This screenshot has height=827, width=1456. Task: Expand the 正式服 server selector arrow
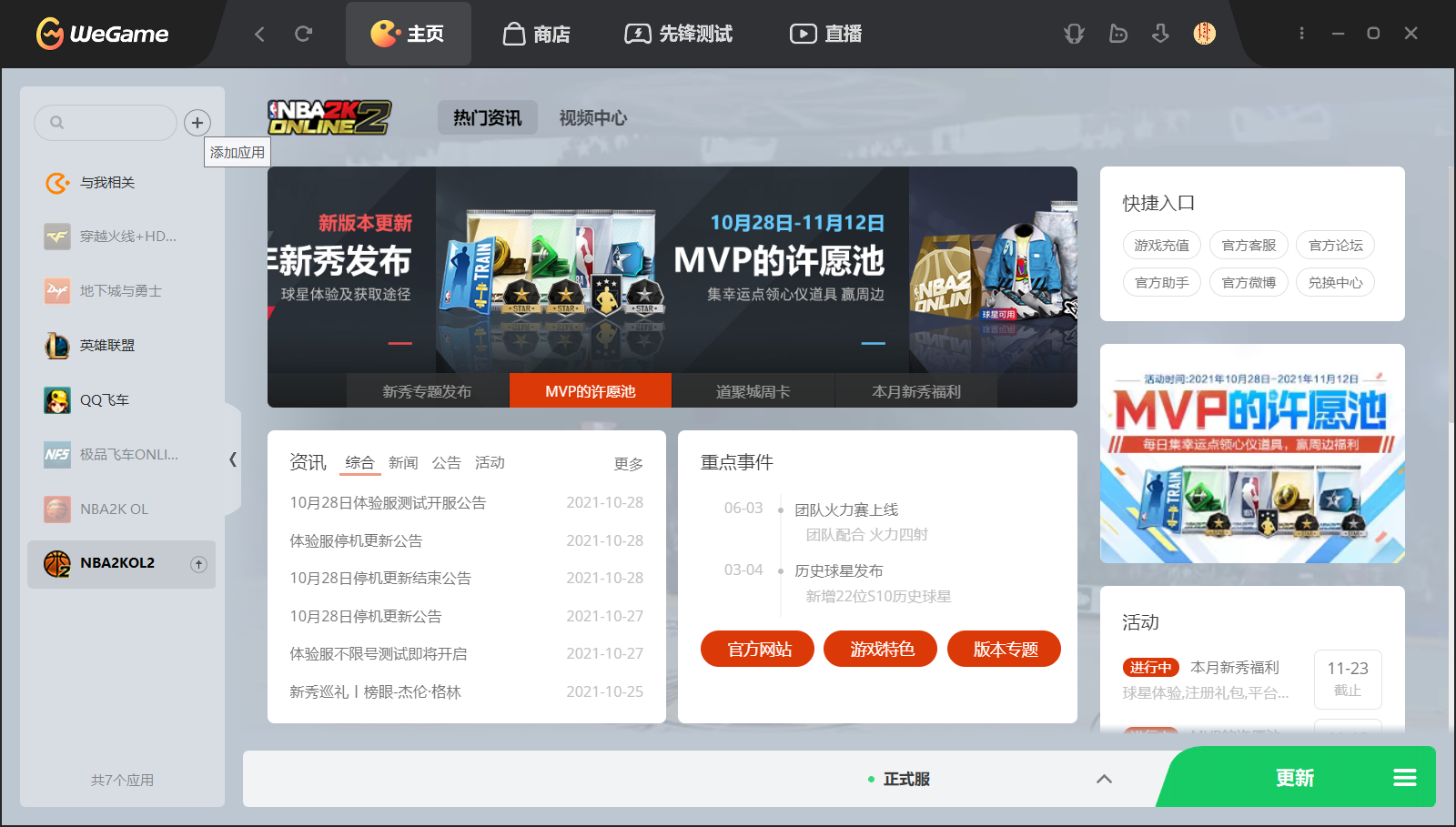tap(1104, 779)
